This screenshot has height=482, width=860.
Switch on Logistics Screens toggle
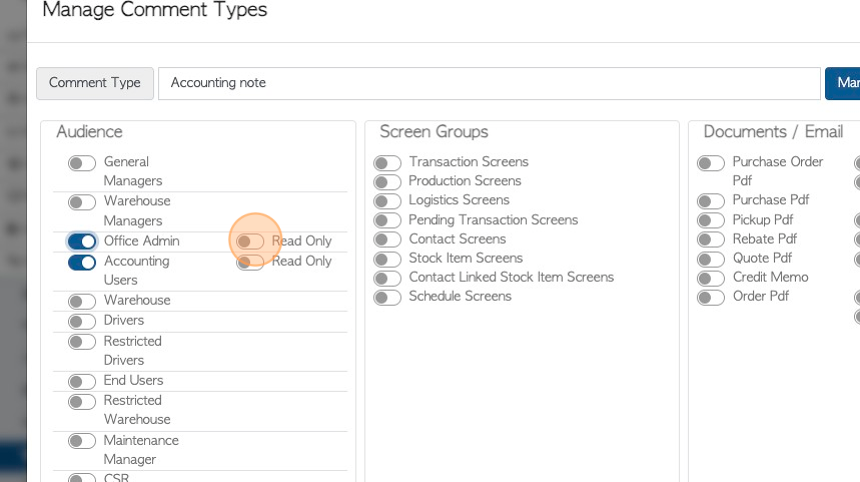pos(387,201)
